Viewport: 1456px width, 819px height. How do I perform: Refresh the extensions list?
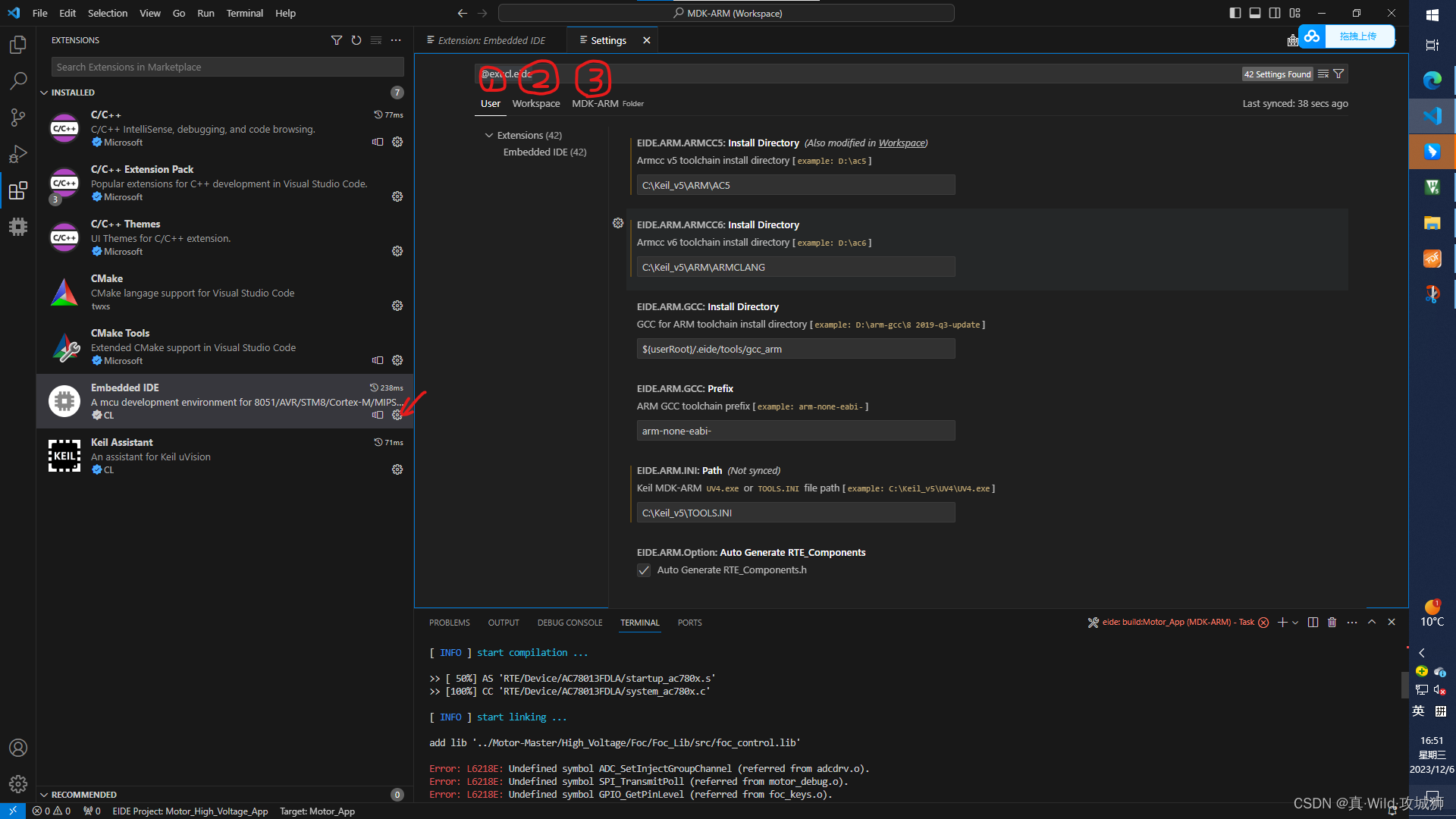(x=356, y=40)
